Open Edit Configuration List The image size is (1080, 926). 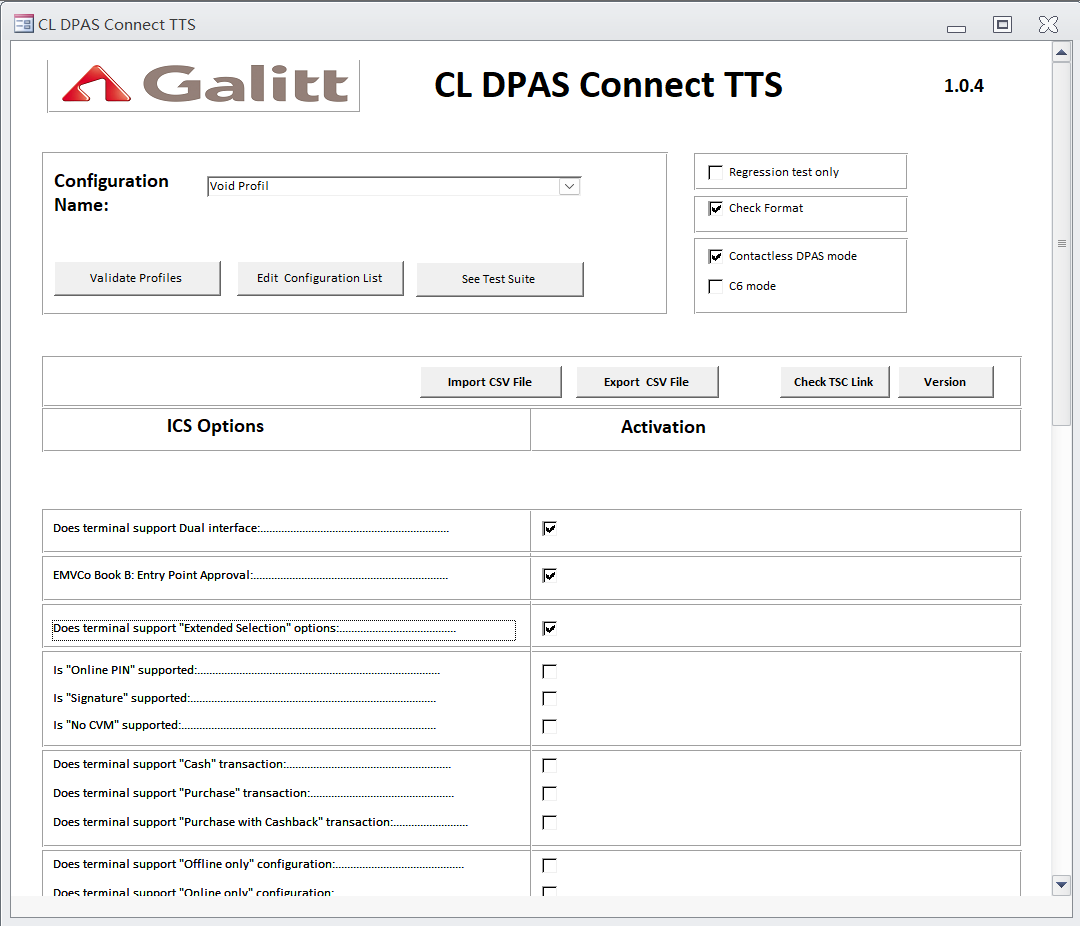(320, 278)
